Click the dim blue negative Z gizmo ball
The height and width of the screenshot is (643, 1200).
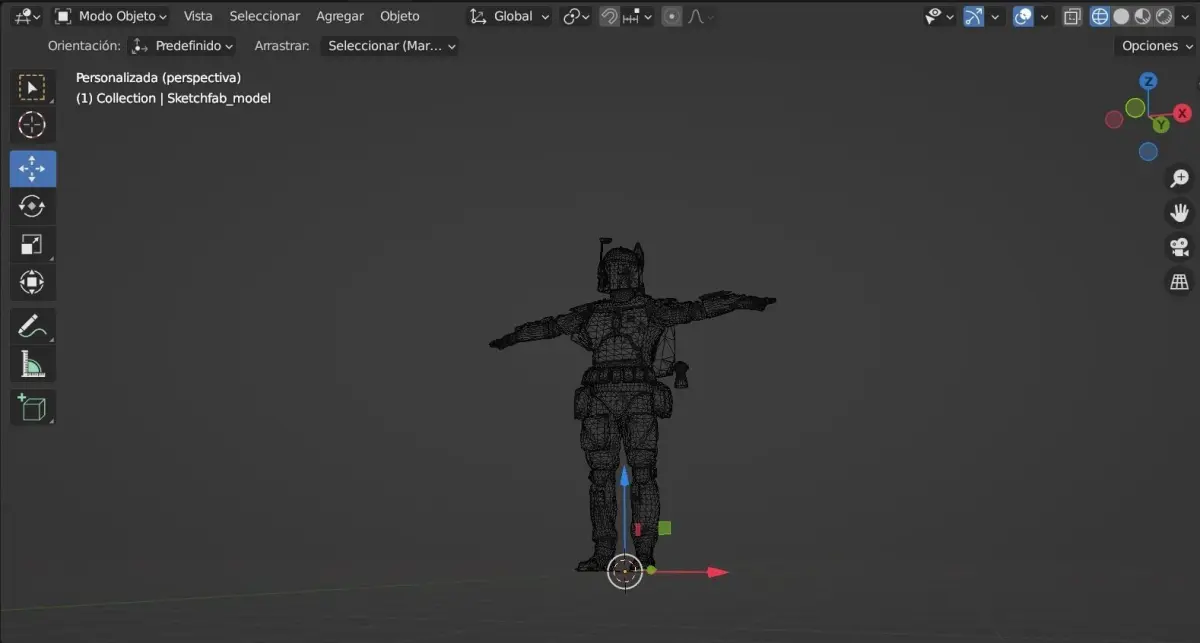pyautogui.click(x=1148, y=152)
